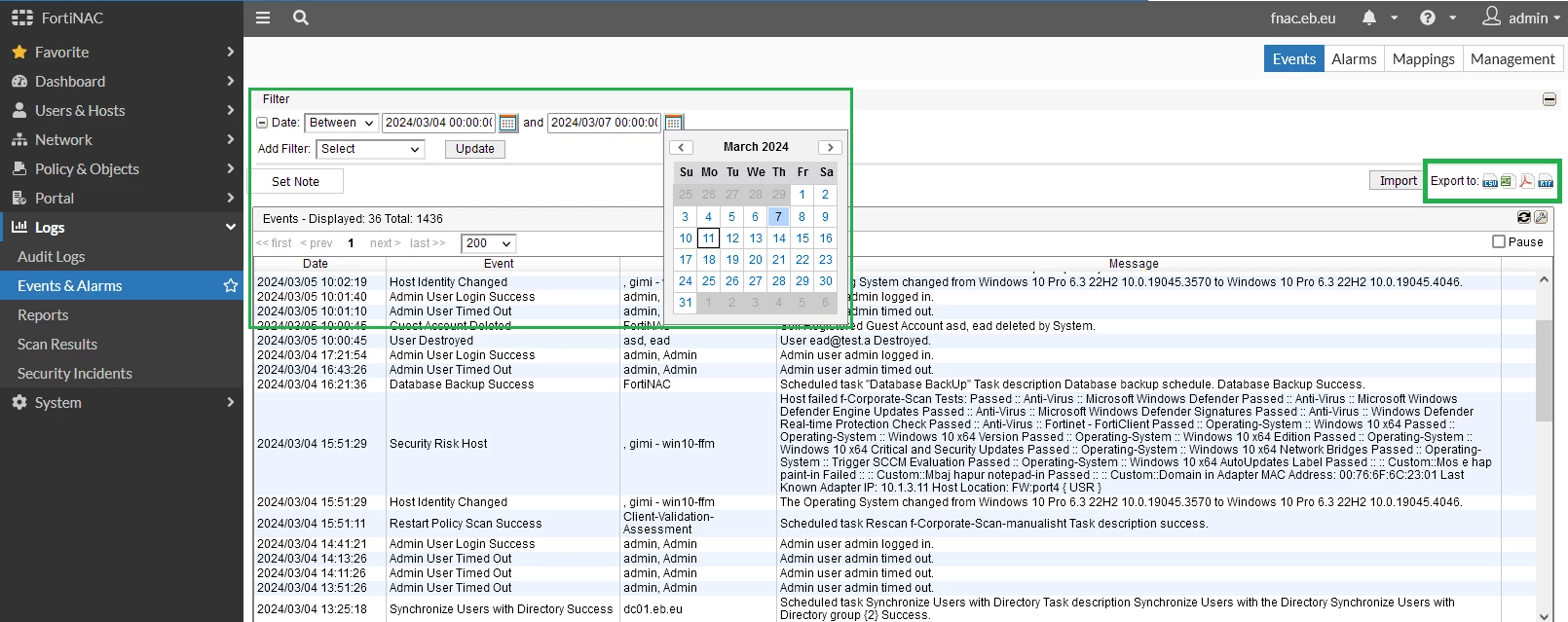
Task: Expand the Policy & Objects menu chevron
Action: tap(230, 168)
